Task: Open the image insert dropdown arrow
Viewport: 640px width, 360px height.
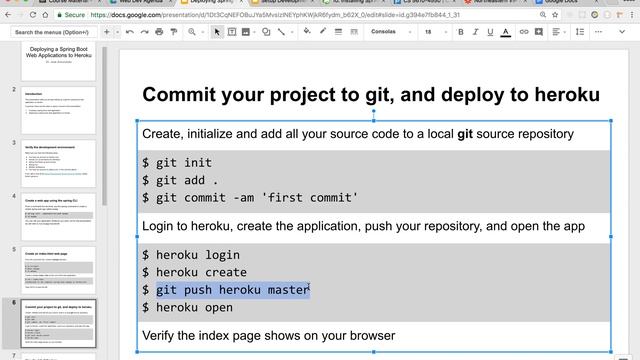Action: [x=254, y=32]
